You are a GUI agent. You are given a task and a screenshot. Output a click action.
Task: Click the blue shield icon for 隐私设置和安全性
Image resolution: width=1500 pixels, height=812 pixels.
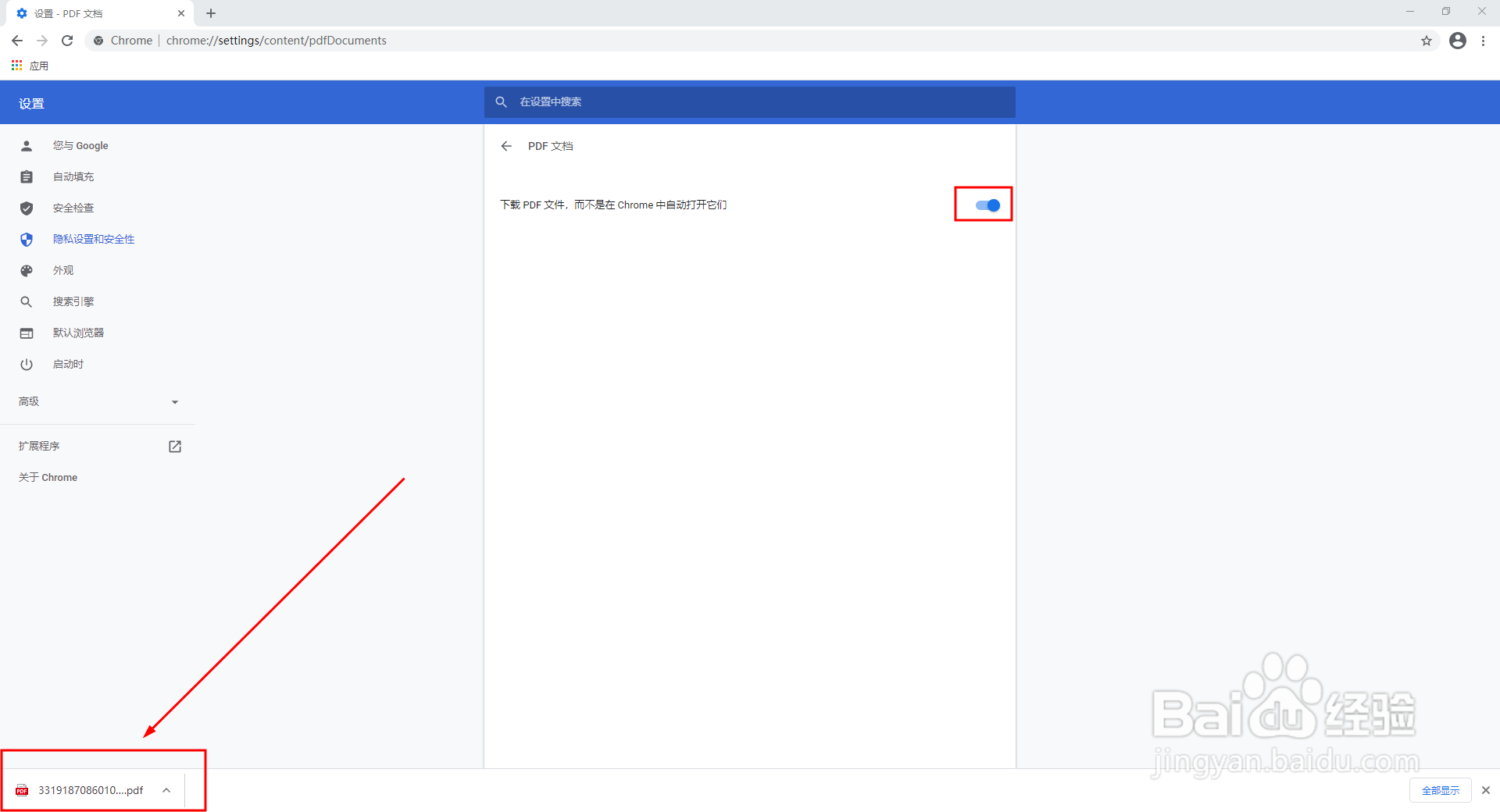27,240
